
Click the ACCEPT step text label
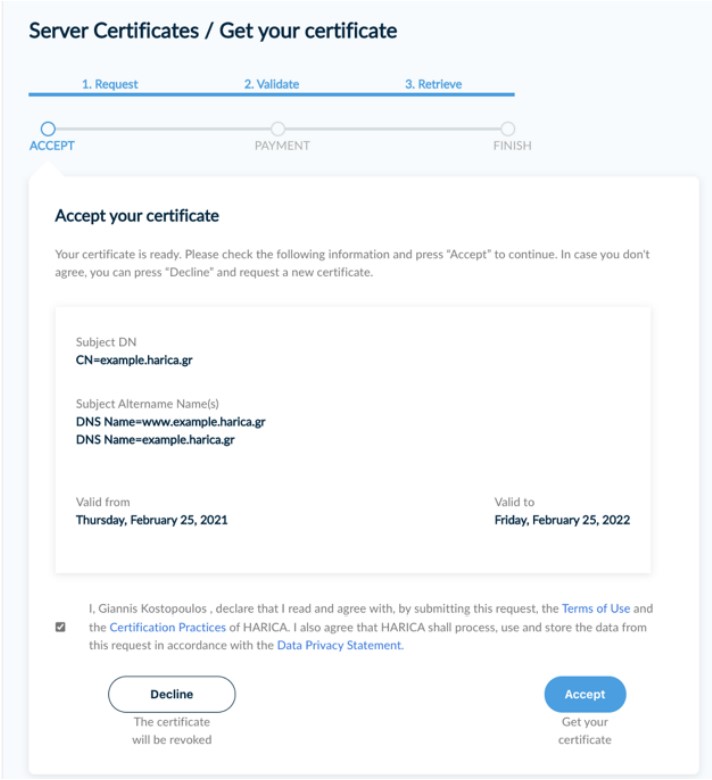[x=52, y=146]
